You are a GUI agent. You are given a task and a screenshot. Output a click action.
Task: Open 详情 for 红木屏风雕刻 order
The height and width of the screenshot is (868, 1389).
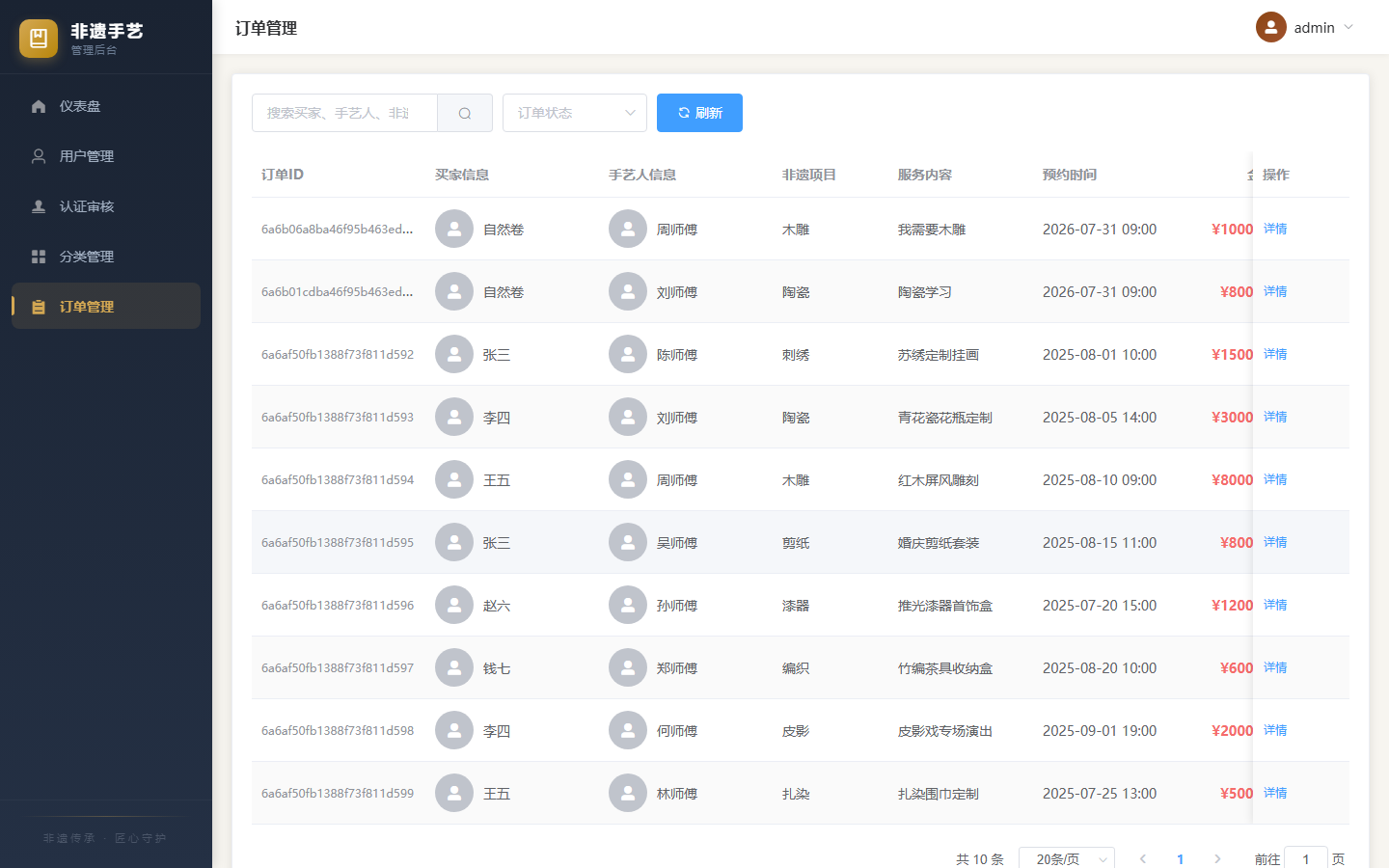click(1275, 479)
